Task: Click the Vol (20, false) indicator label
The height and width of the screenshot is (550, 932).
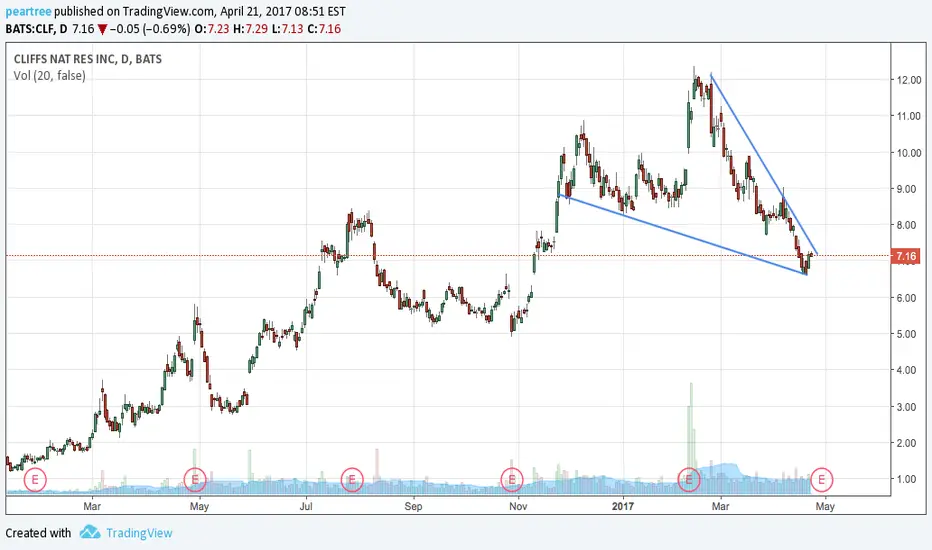Action: (49, 76)
